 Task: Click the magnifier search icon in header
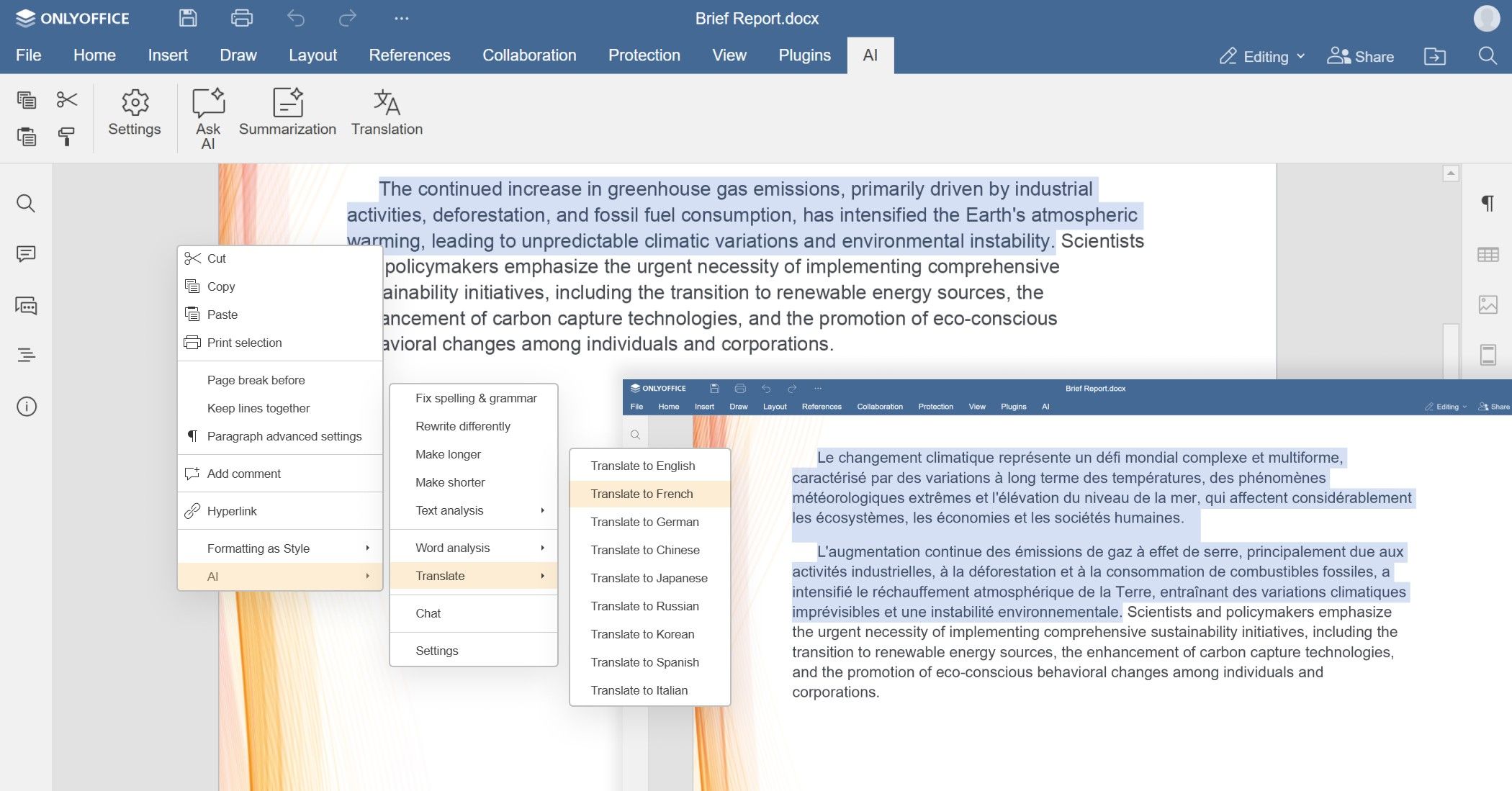pyautogui.click(x=1488, y=56)
